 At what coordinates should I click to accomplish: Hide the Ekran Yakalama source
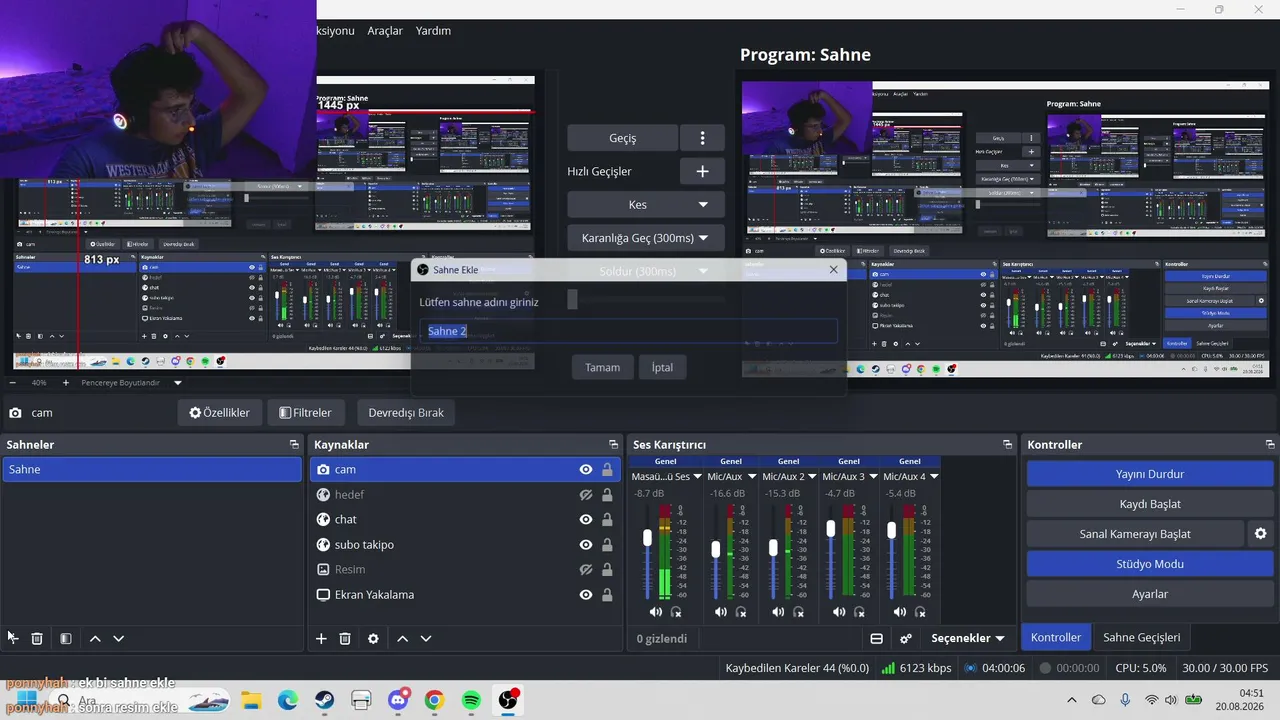586,595
